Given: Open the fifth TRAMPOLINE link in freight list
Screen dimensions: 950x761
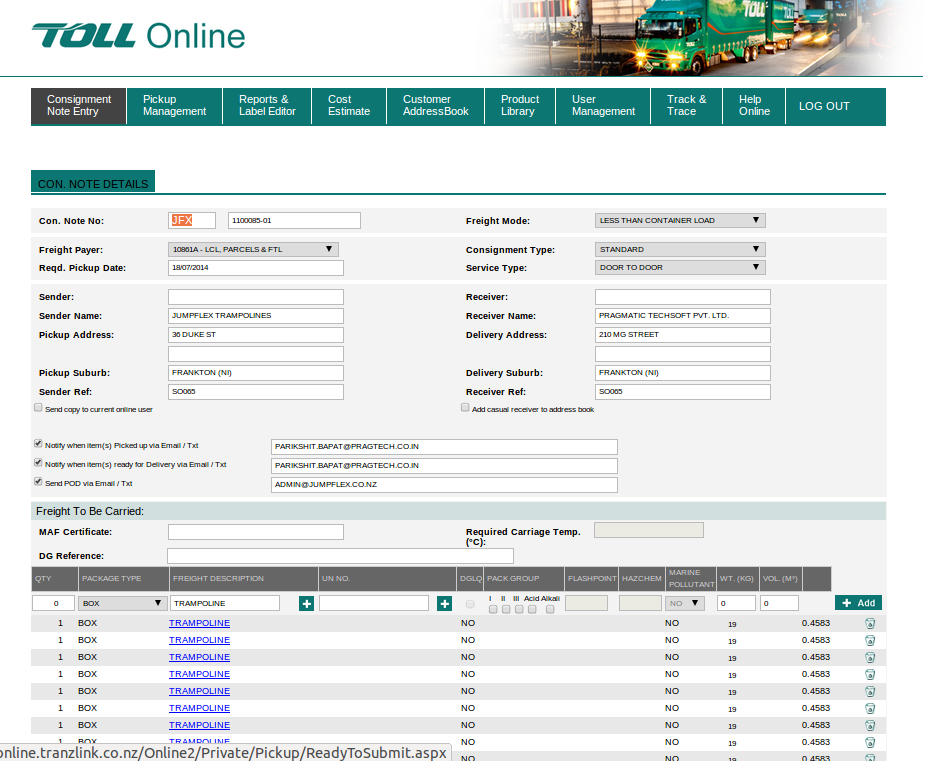Looking at the screenshot, I should pyautogui.click(x=199, y=691).
